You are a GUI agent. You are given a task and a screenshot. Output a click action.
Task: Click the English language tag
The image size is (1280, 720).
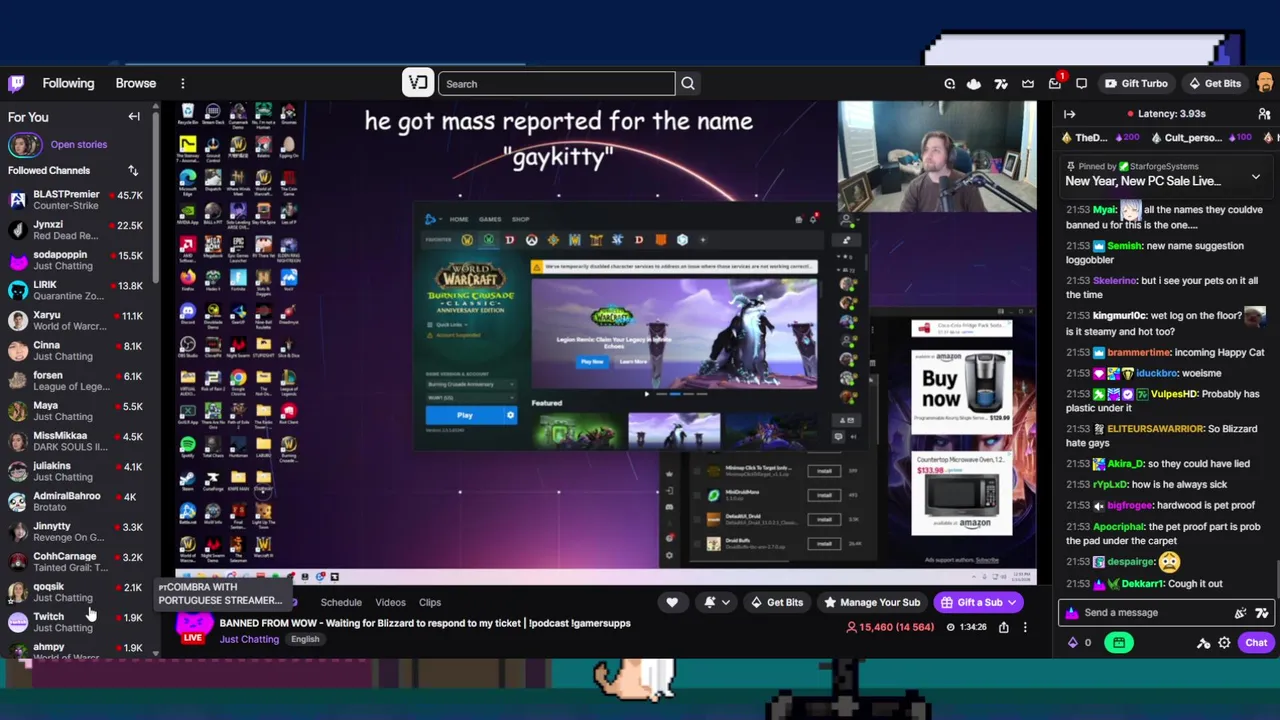point(305,640)
